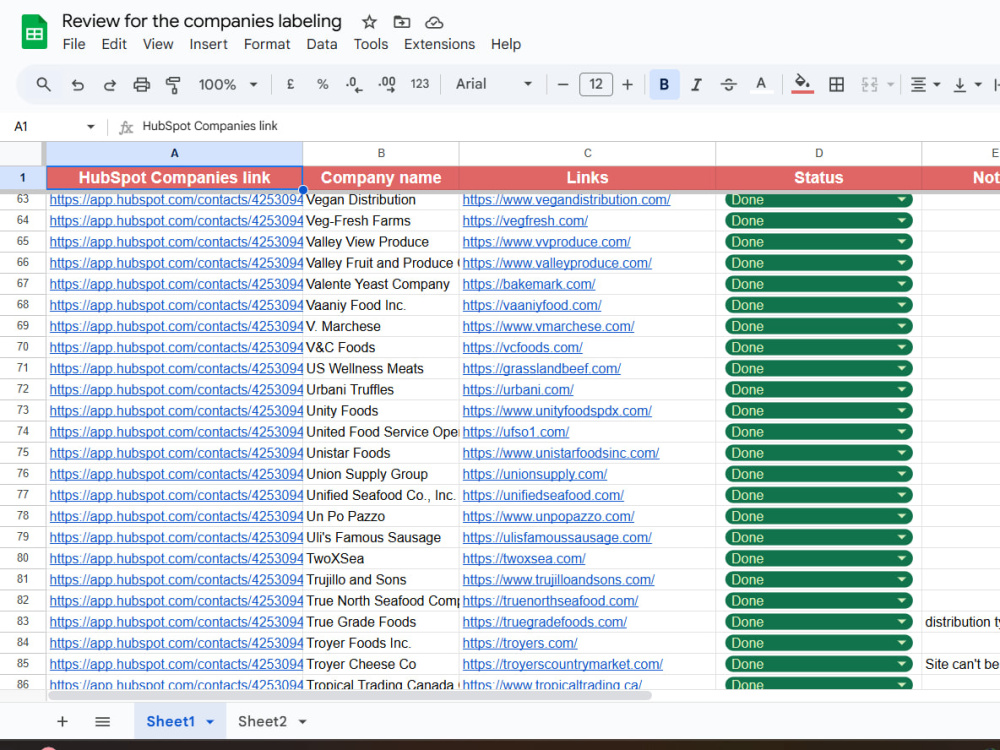Decrease font size with minus button

(x=562, y=84)
